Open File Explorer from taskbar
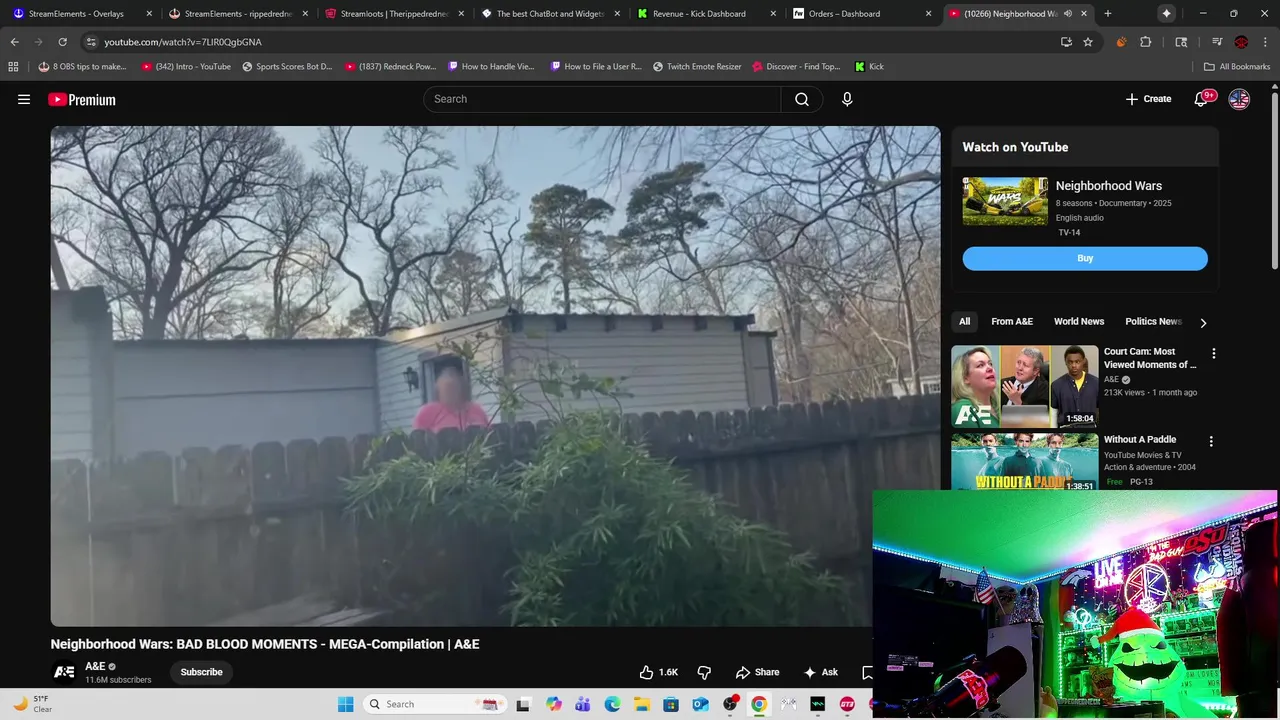 click(641, 704)
